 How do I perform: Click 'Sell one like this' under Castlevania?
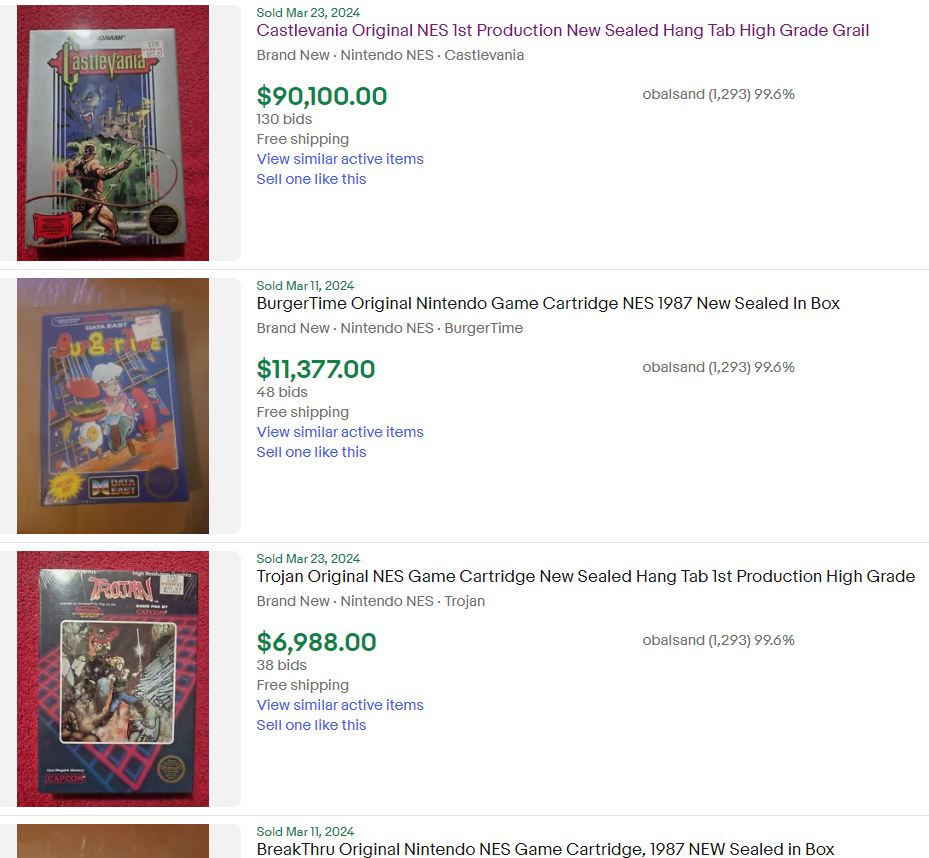311,179
